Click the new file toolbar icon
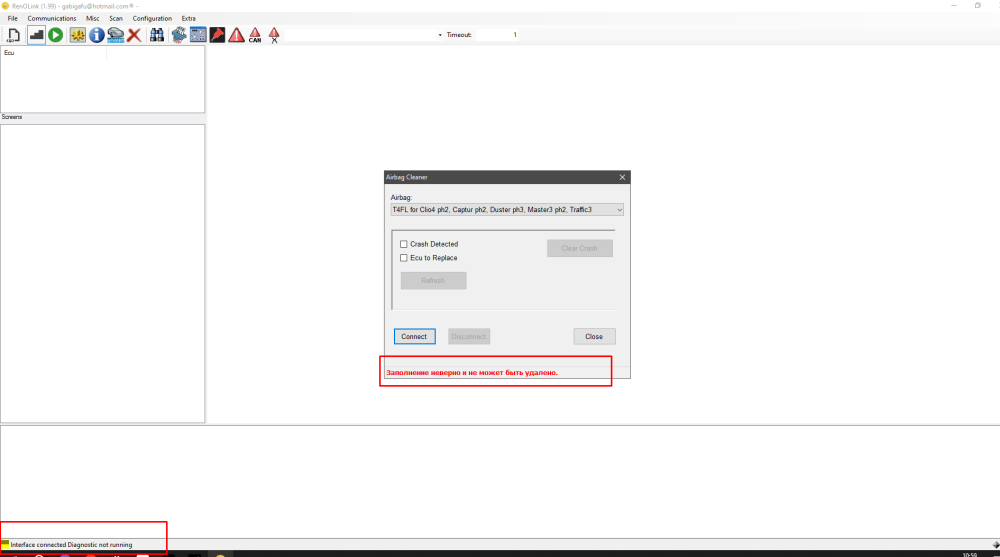Viewport: 1000px width, 557px height. click(13, 35)
